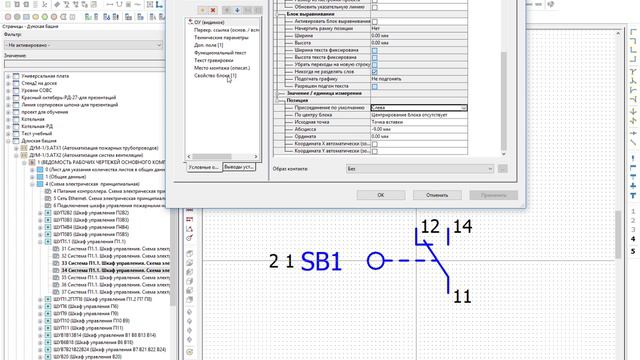
Task: Click the red X delete icon above property list
Action: 213,10
